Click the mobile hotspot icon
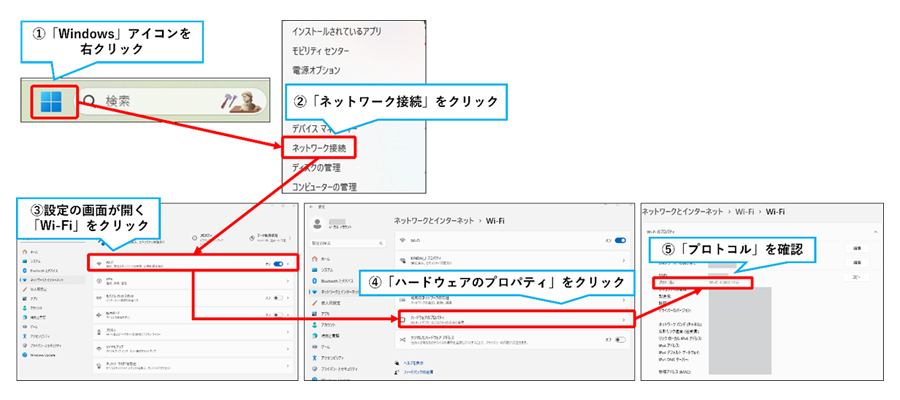This screenshot has height=400, width=900. (99, 298)
